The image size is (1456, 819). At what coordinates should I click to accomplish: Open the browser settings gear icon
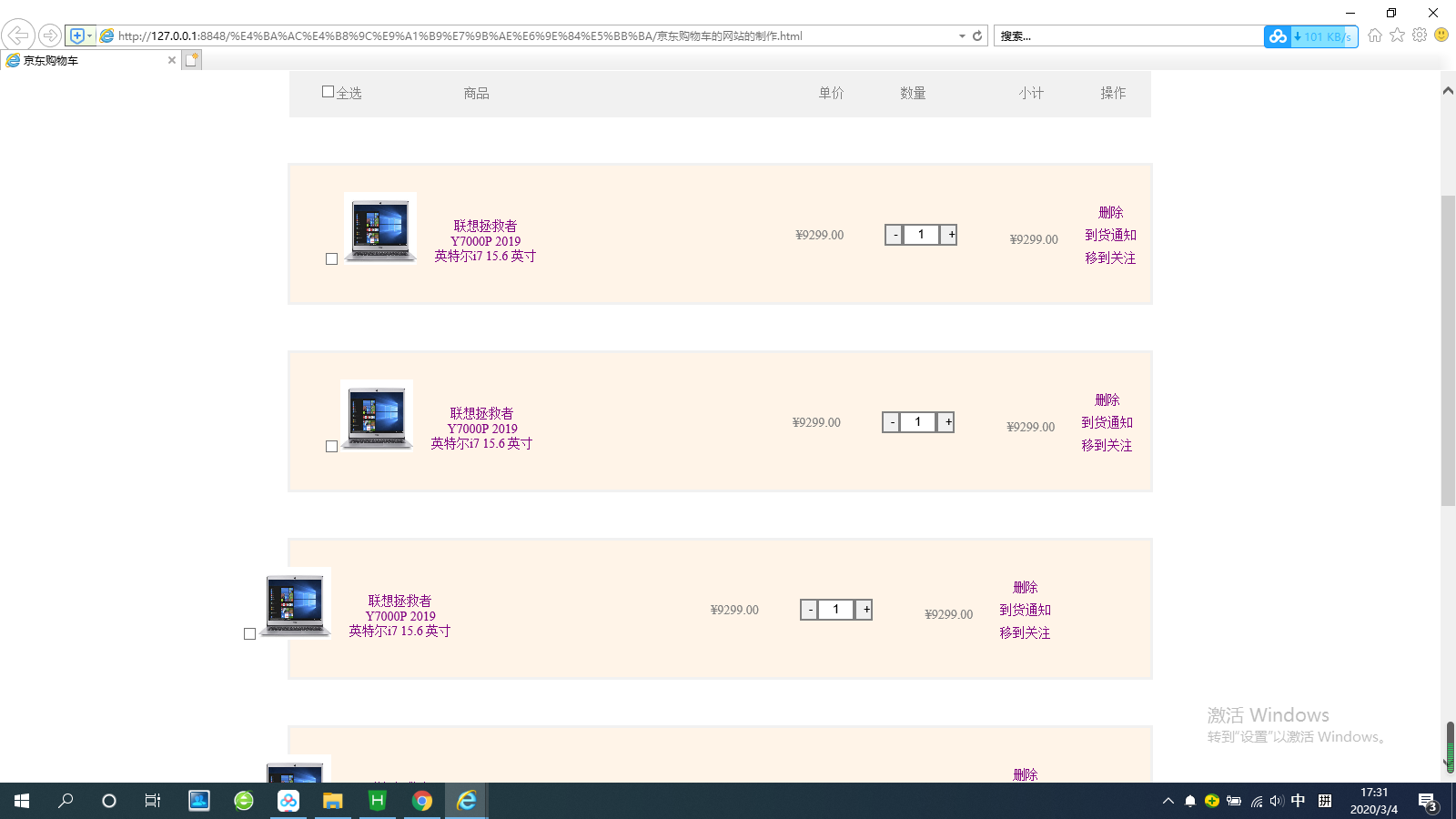[x=1420, y=35]
